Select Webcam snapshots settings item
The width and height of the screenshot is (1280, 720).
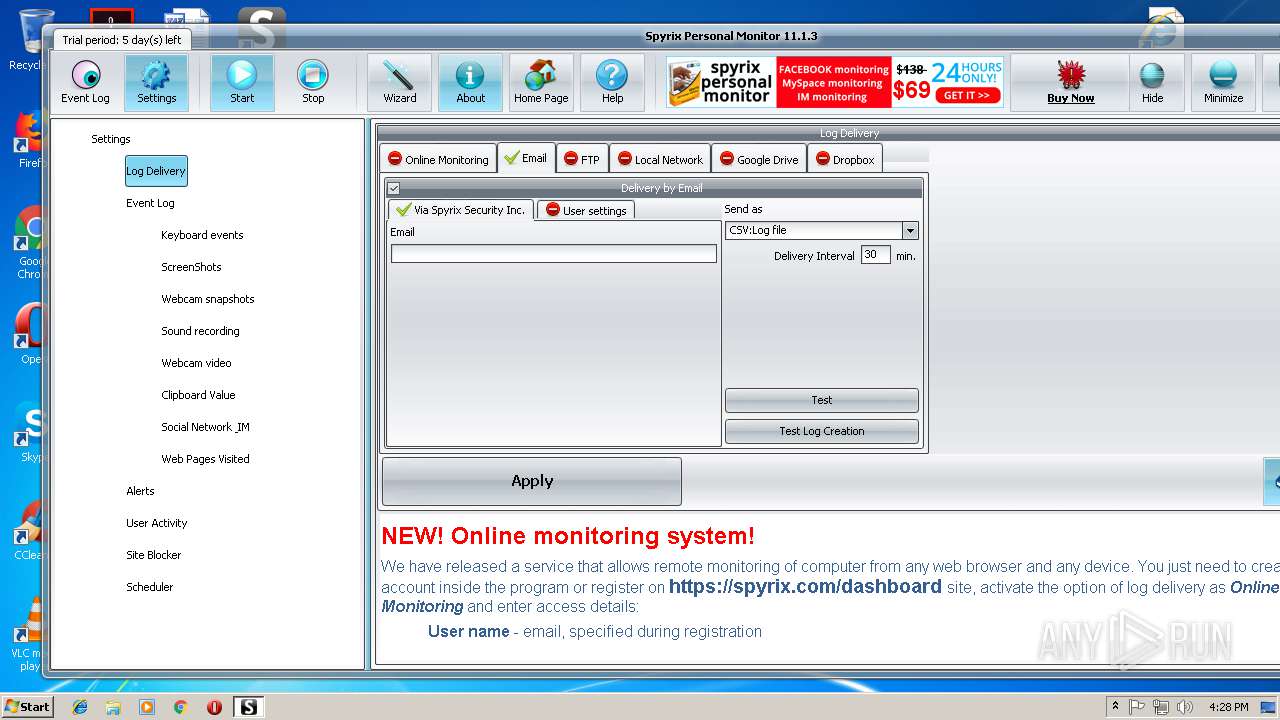208,299
